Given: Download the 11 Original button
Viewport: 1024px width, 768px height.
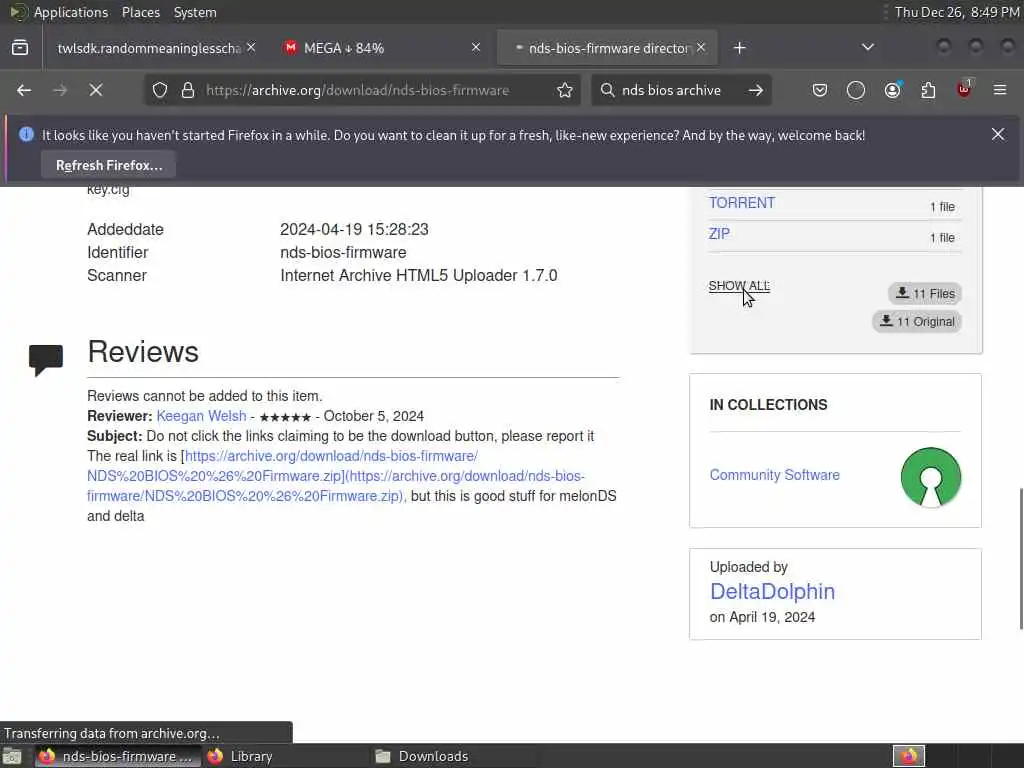Looking at the screenshot, I should pyautogui.click(x=917, y=321).
